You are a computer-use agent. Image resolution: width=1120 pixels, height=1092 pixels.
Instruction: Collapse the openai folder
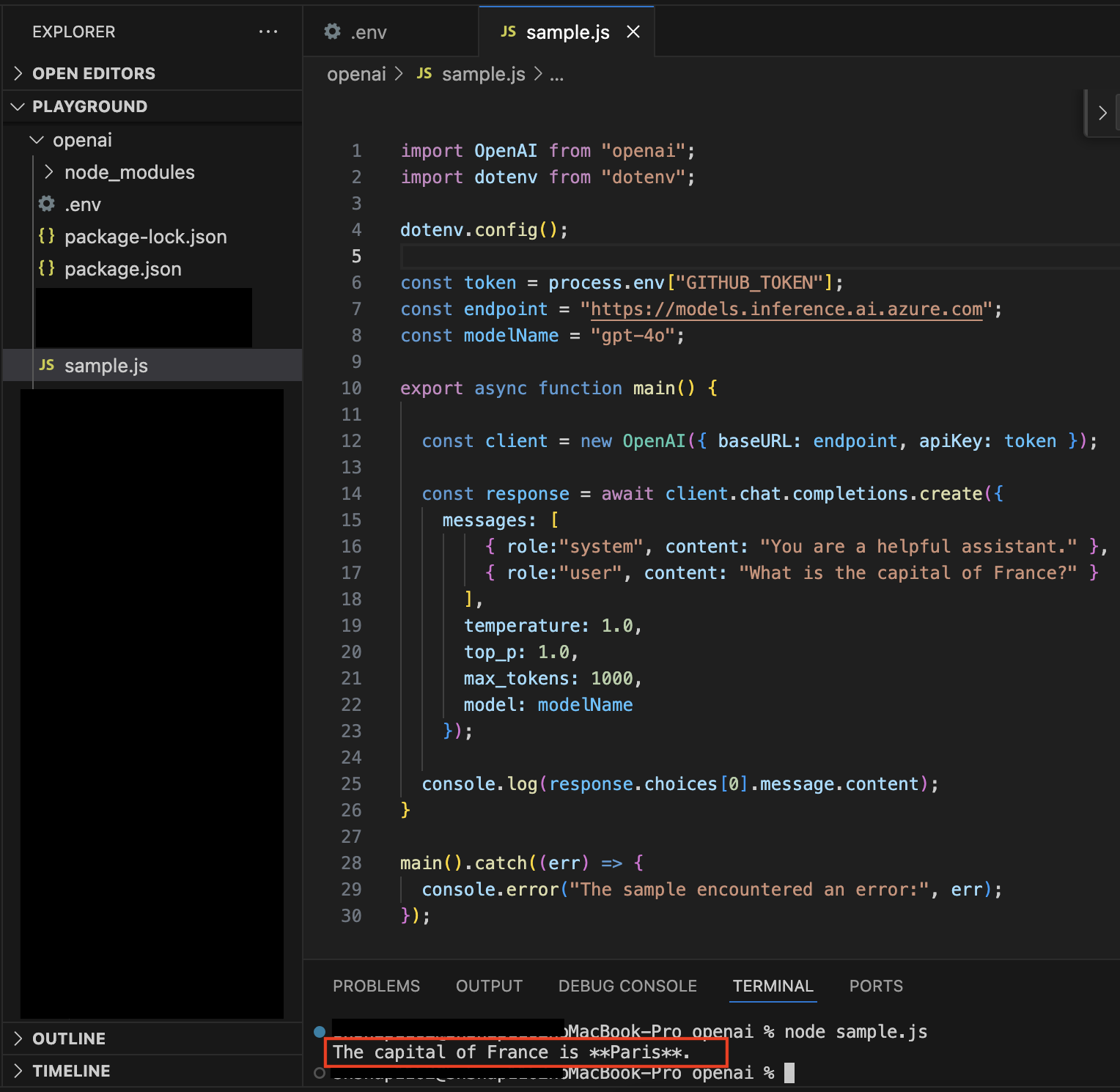(x=37, y=139)
